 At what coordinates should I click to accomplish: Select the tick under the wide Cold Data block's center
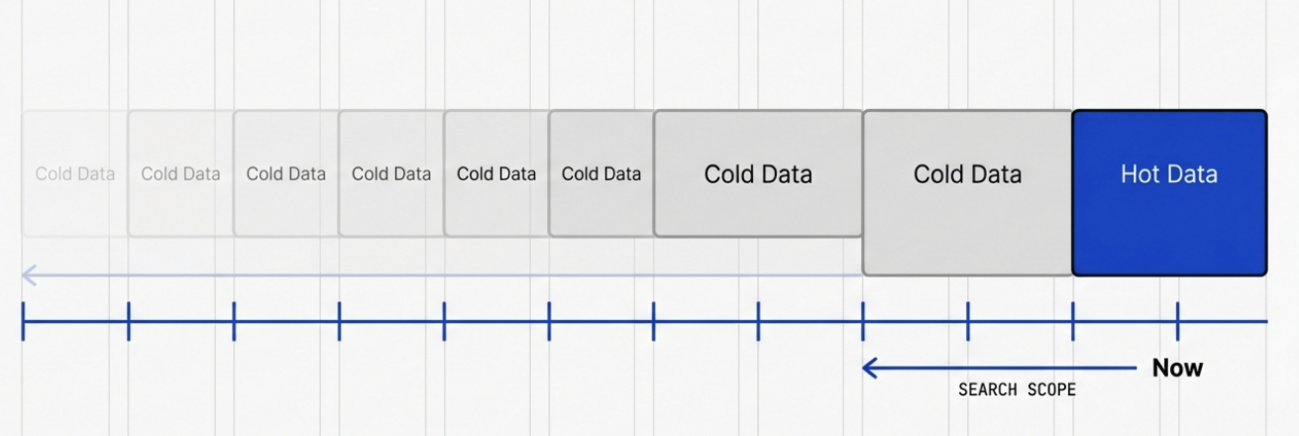[758, 321]
